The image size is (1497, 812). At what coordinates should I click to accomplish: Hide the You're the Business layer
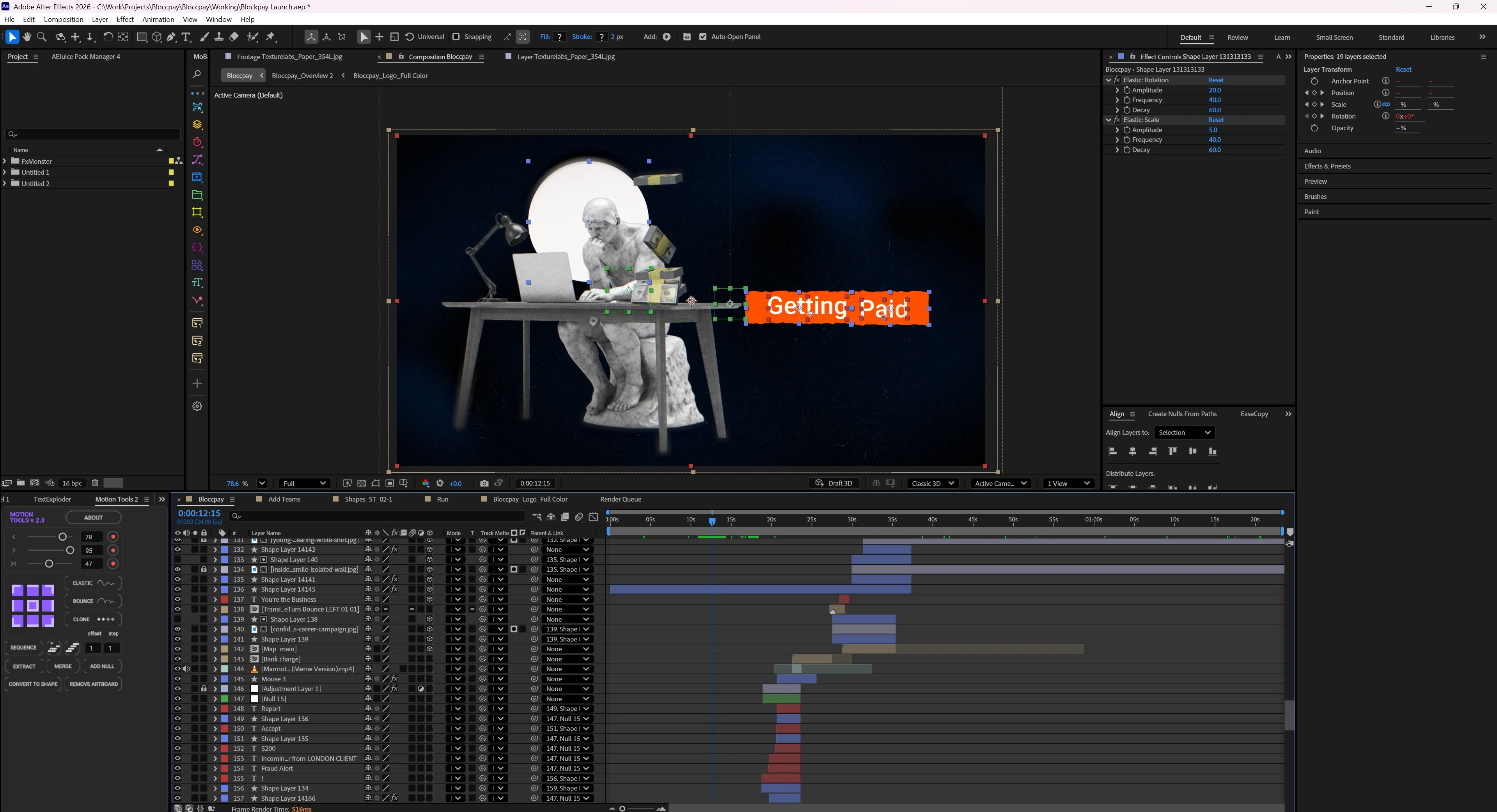point(177,599)
